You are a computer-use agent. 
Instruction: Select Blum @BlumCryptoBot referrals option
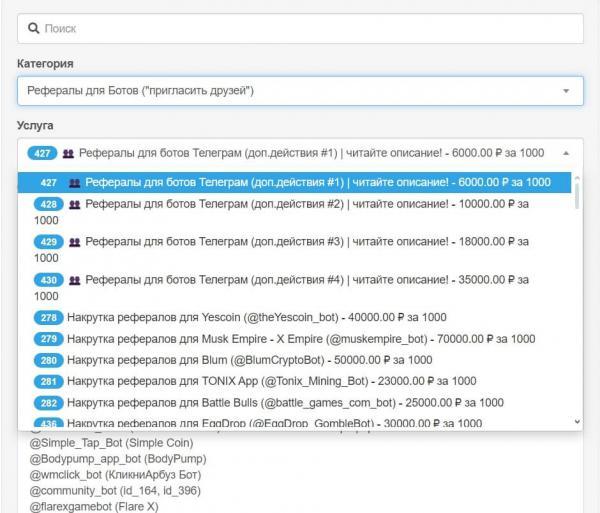[294, 360]
